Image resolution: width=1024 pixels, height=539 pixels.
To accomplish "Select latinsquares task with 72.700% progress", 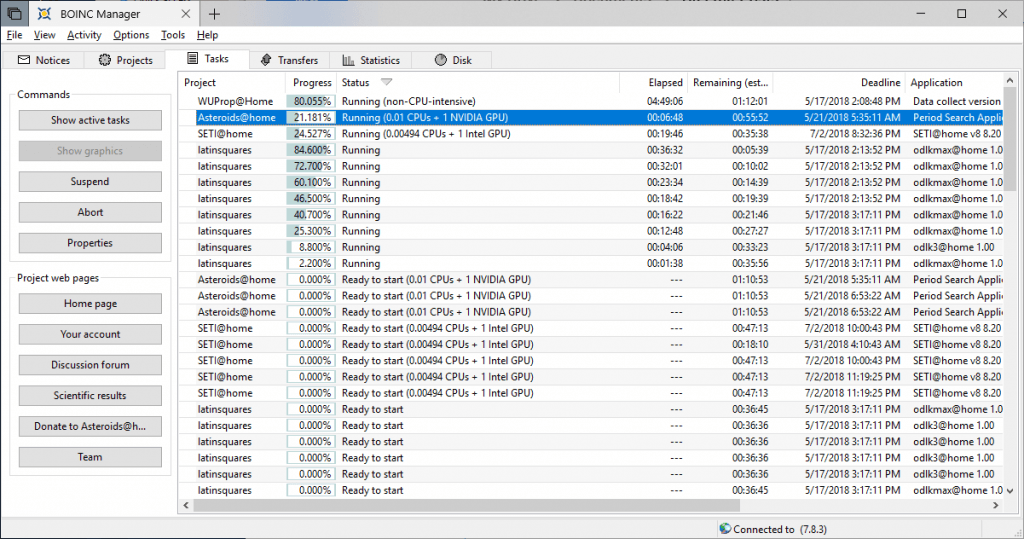I will pos(591,166).
